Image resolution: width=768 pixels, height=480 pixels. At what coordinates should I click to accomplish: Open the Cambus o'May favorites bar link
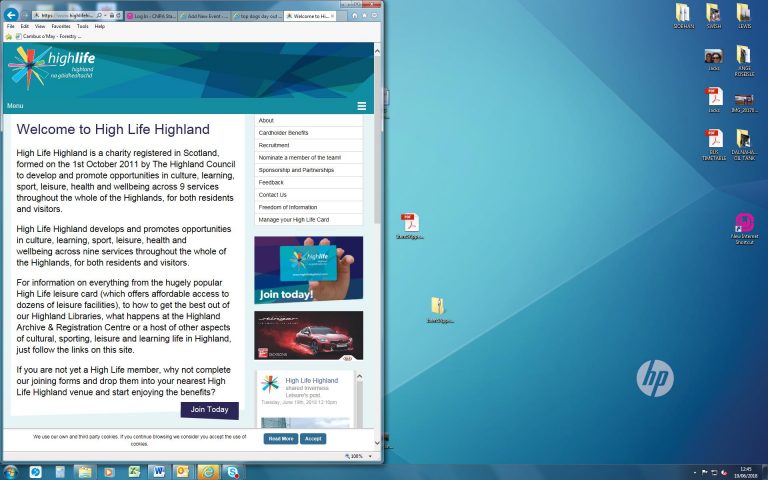(48, 37)
